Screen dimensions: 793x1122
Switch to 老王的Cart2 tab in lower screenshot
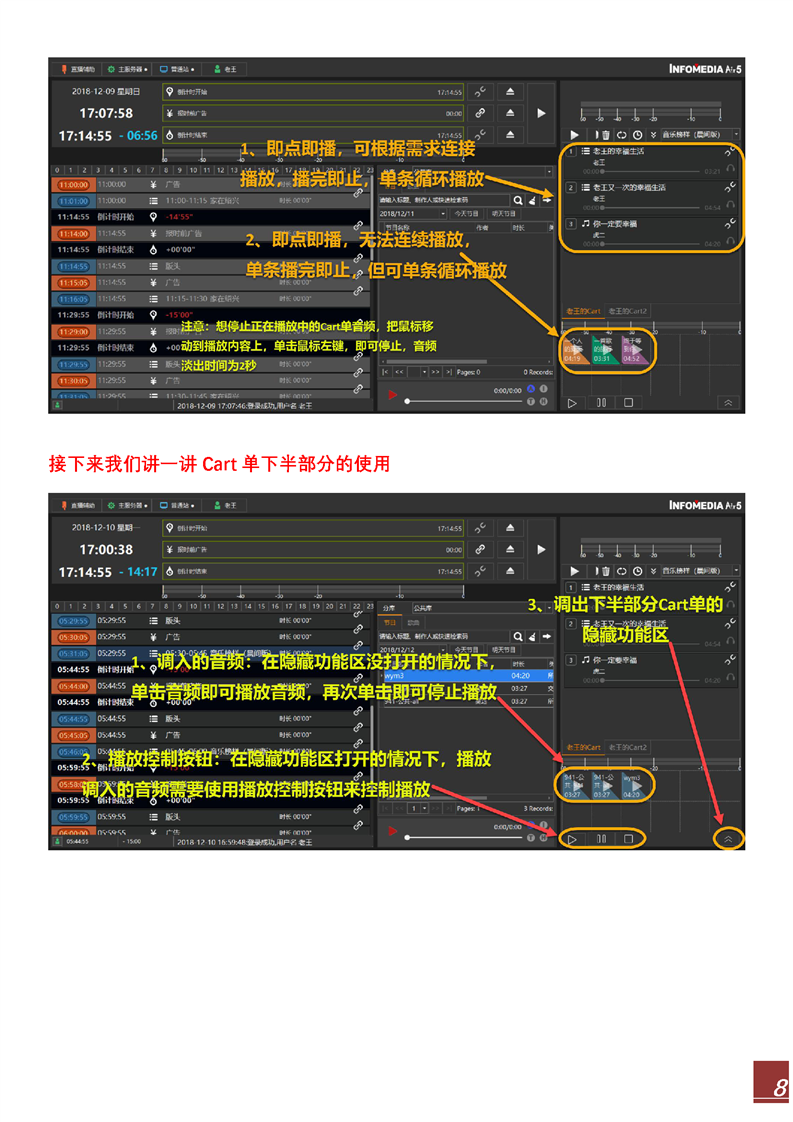tap(627, 747)
